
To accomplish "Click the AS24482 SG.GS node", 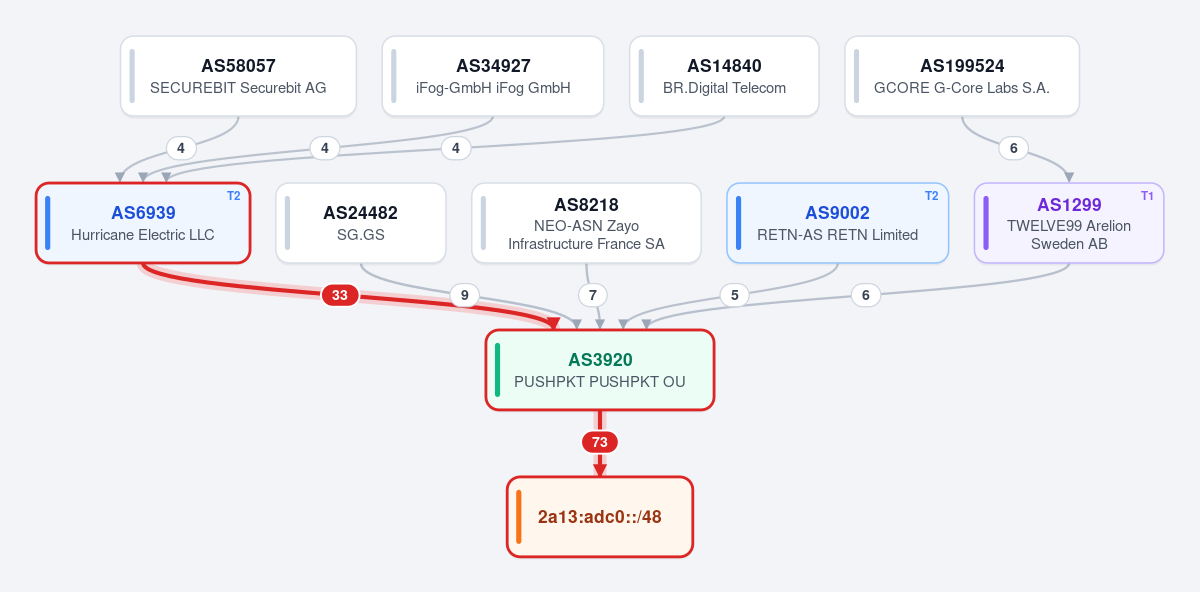I will tap(361, 223).
